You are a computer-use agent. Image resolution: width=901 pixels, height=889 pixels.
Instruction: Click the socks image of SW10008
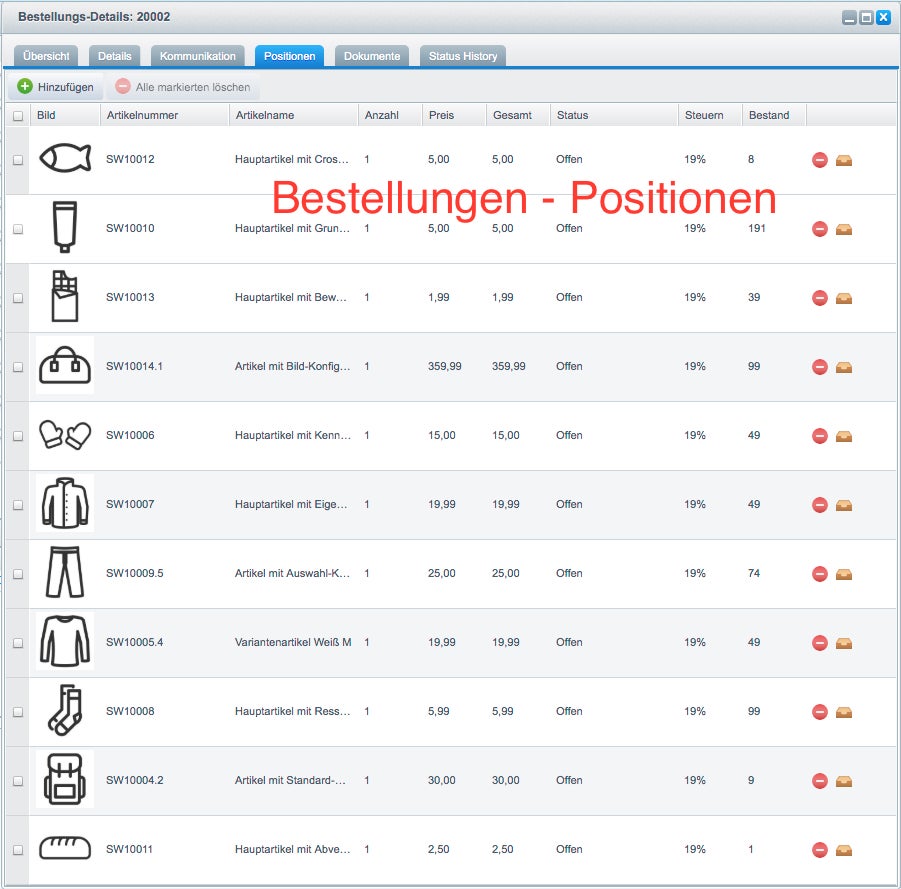pos(65,710)
